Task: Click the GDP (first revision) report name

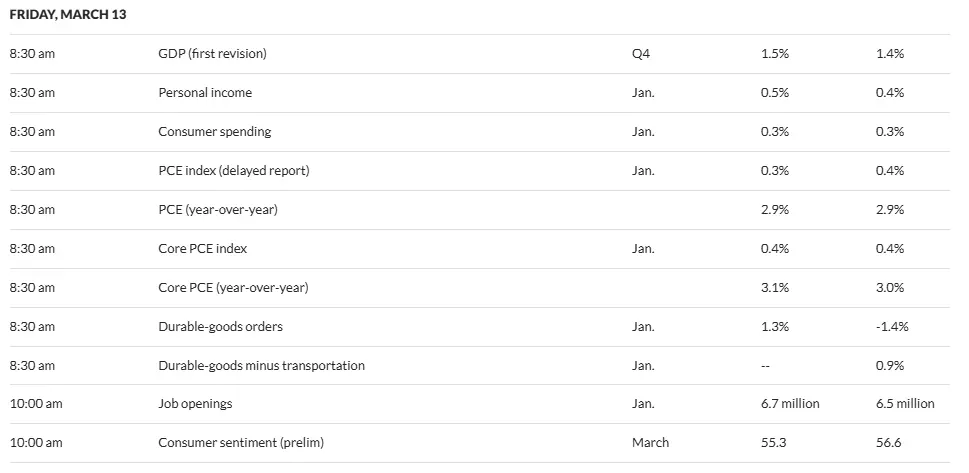Action: pyautogui.click(x=212, y=54)
